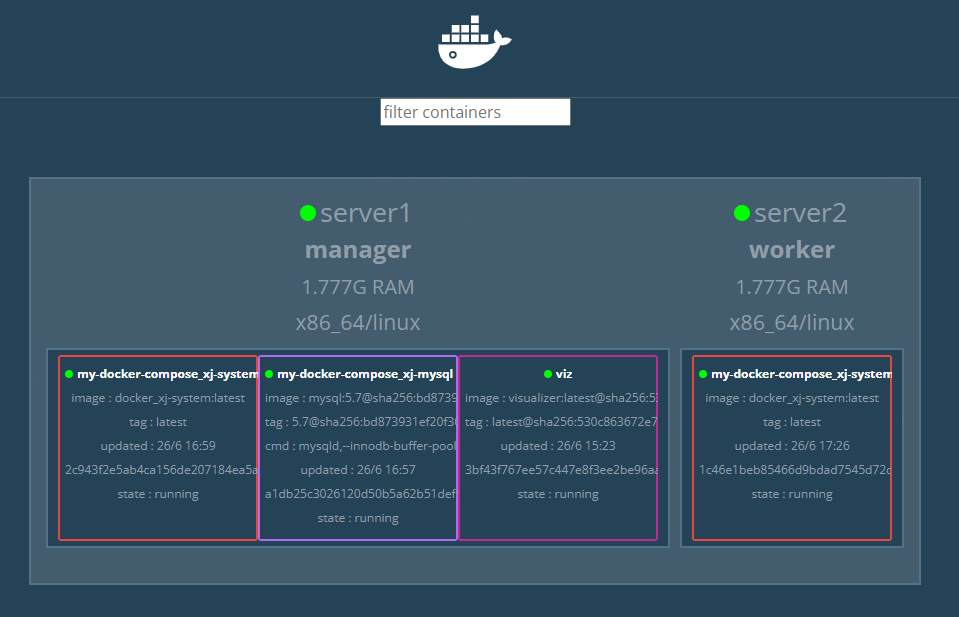This screenshot has width=959, height=617.
Task: Click the manager role label
Action: coord(358,250)
